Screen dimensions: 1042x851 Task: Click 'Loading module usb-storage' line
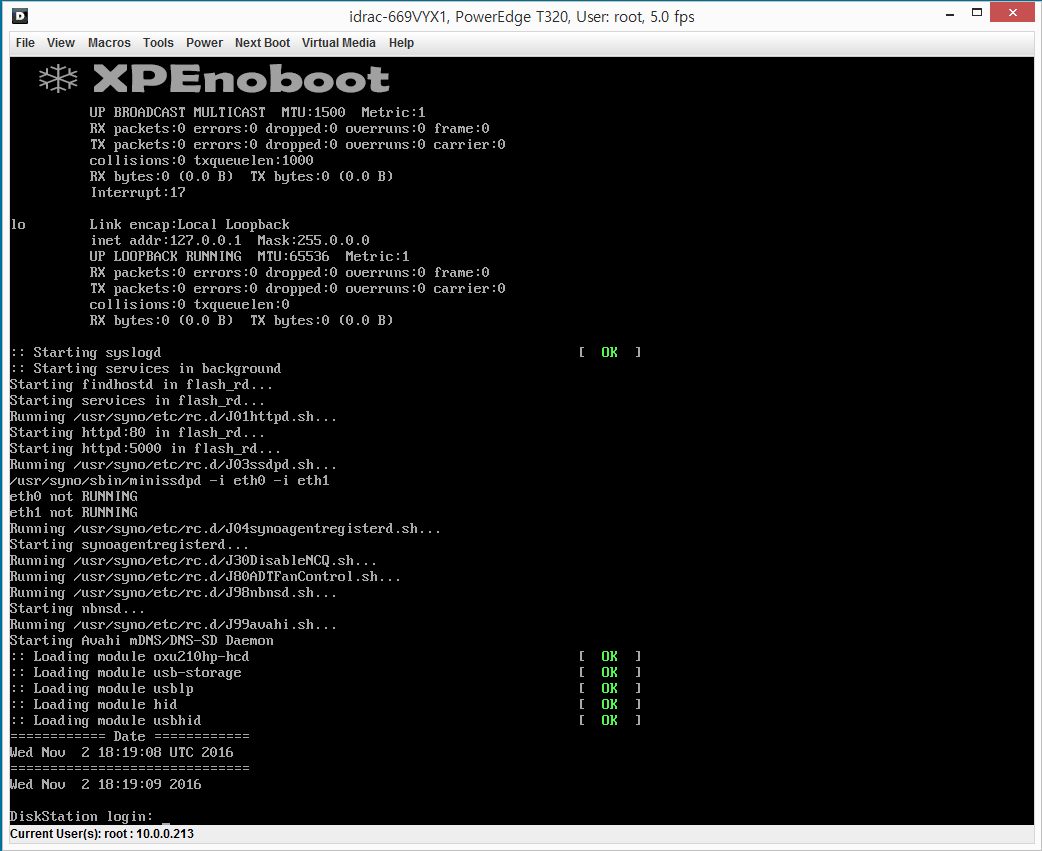click(x=126, y=672)
